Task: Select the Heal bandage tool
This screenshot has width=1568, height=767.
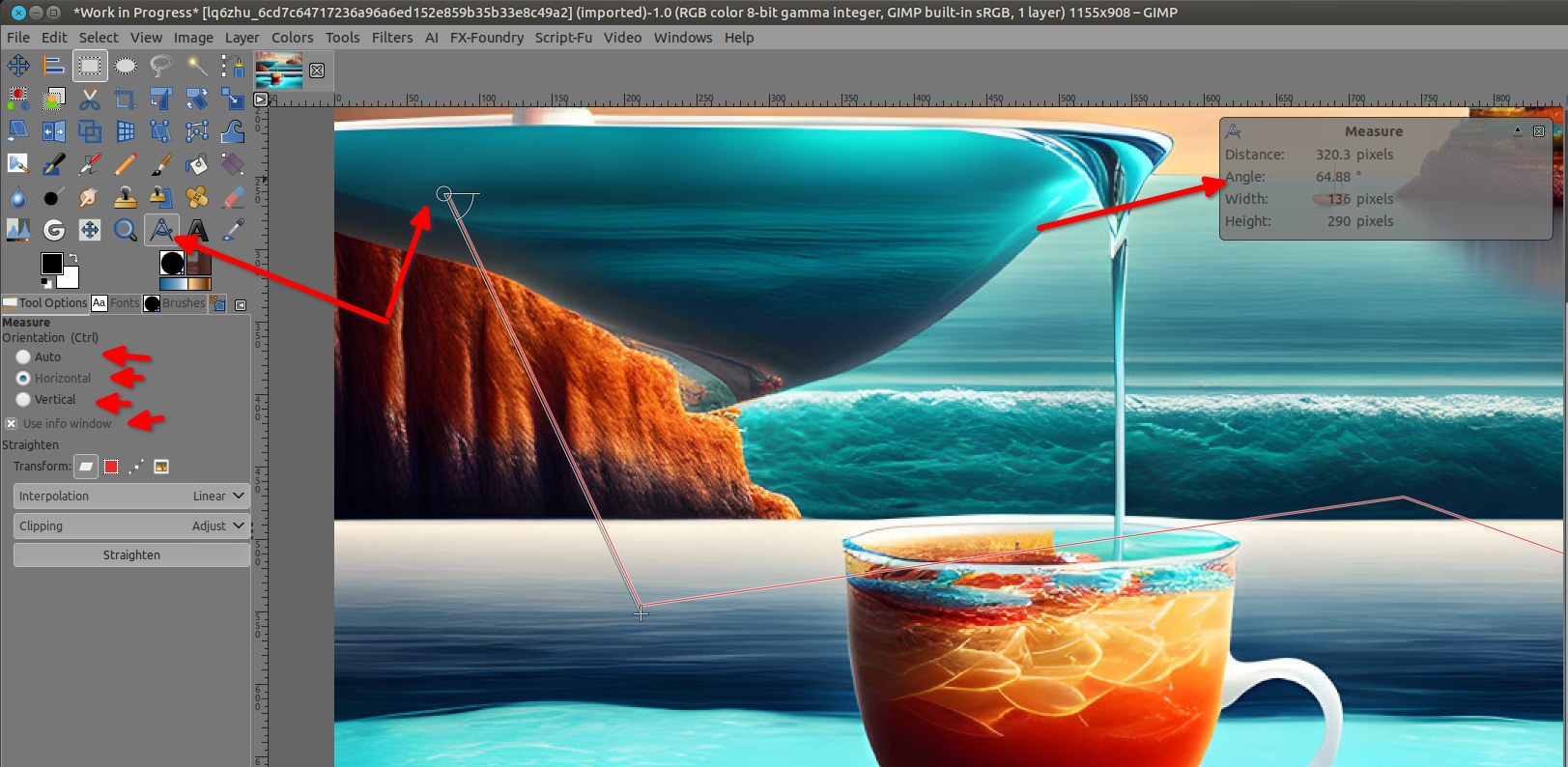Action: (x=197, y=197)
